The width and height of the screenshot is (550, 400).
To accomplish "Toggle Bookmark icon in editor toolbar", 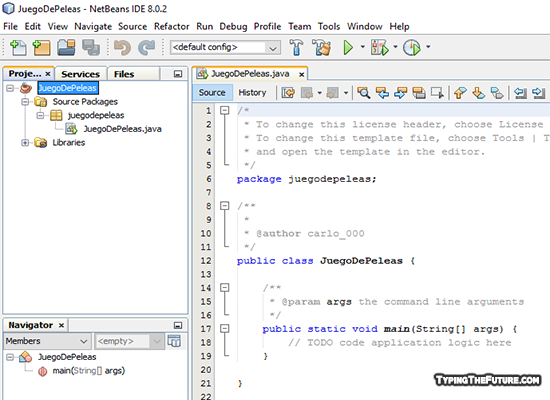I will click(497, 93).
